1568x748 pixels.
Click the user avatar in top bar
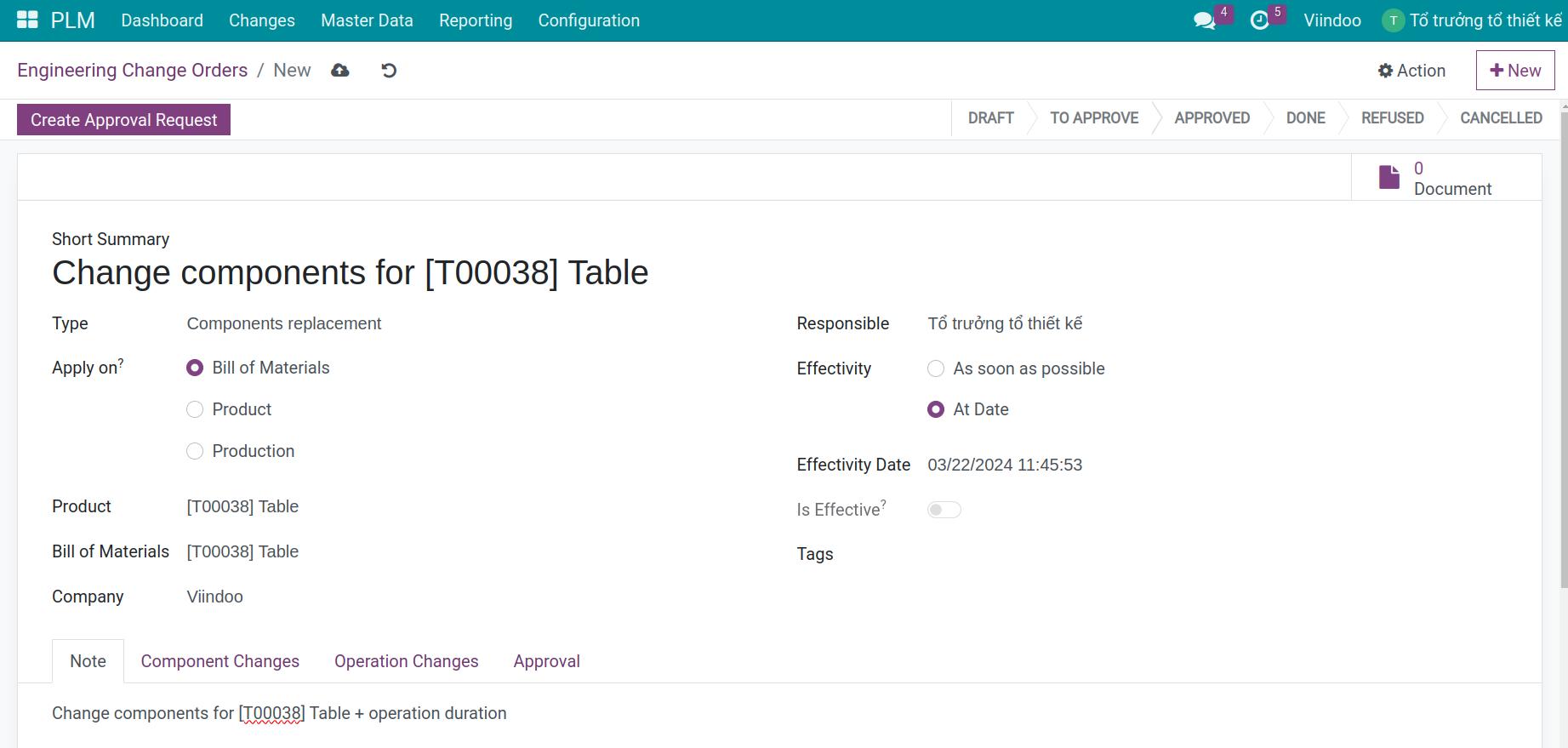coord(1393,20)
